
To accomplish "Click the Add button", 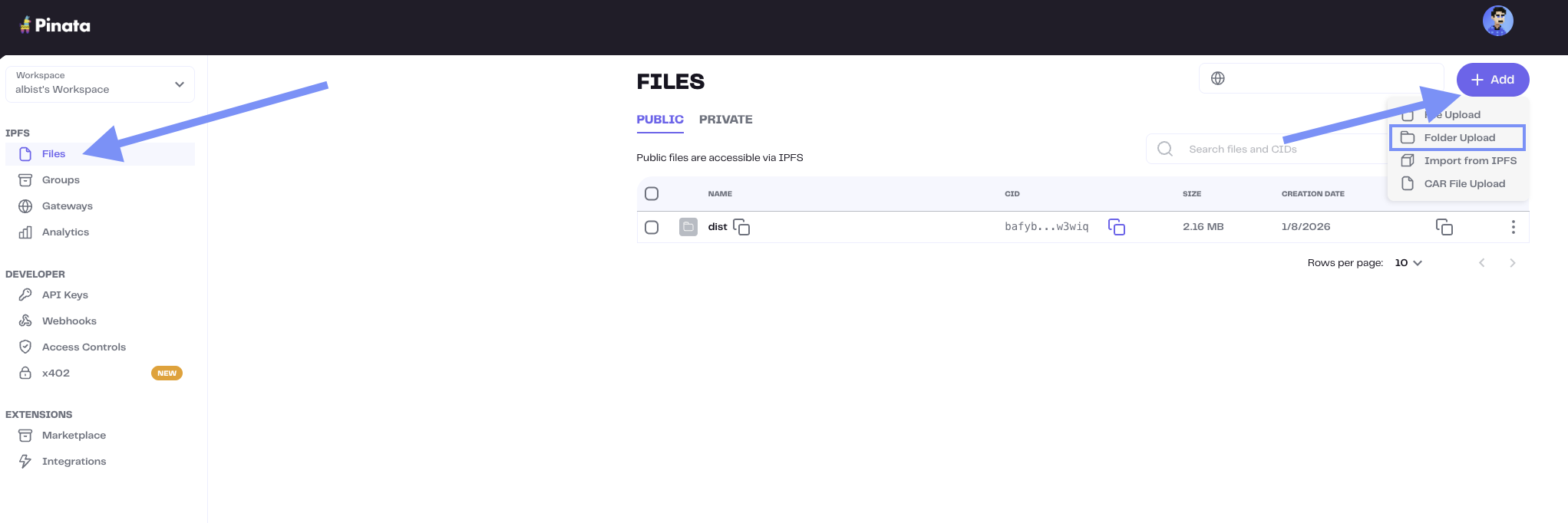I will [x=1492, y=80].
